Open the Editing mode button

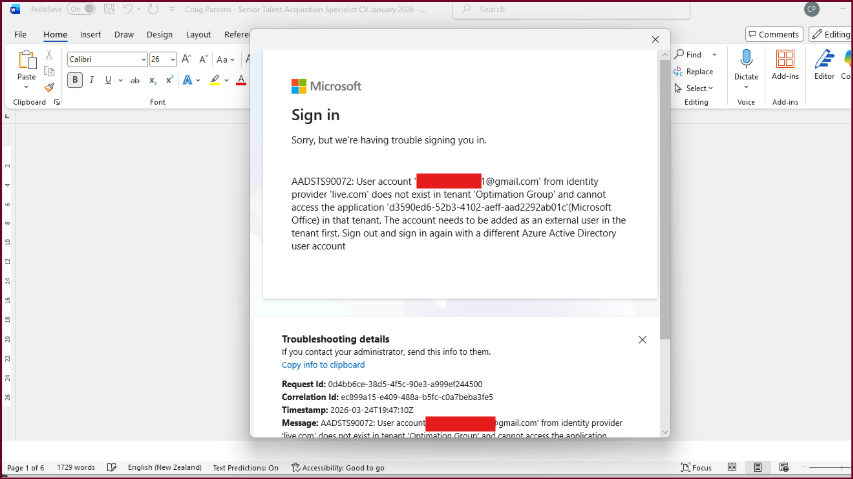click(831, 34)
